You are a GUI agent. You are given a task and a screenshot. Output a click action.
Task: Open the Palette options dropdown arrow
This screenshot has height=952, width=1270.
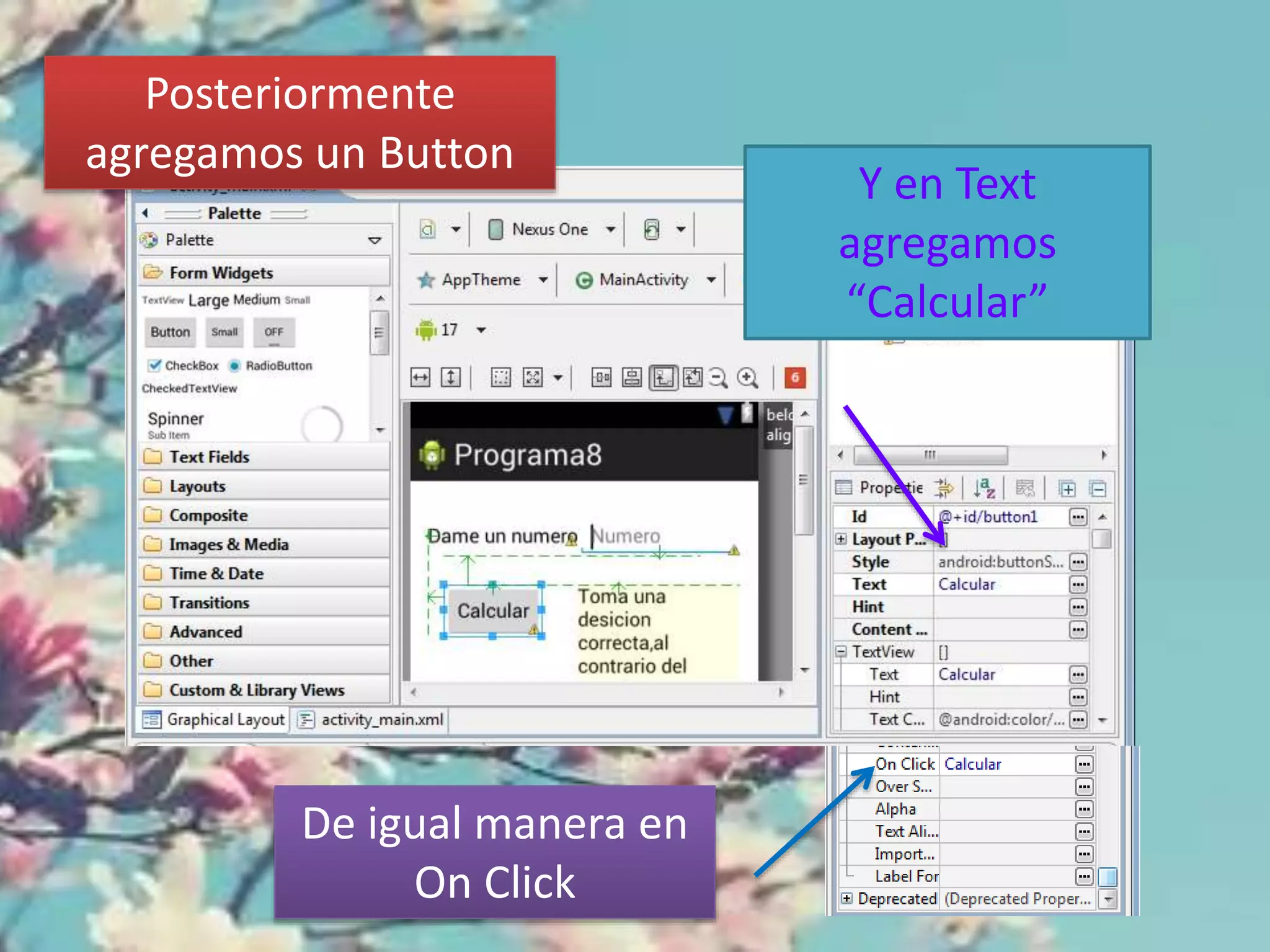click(x=375, y=240)
